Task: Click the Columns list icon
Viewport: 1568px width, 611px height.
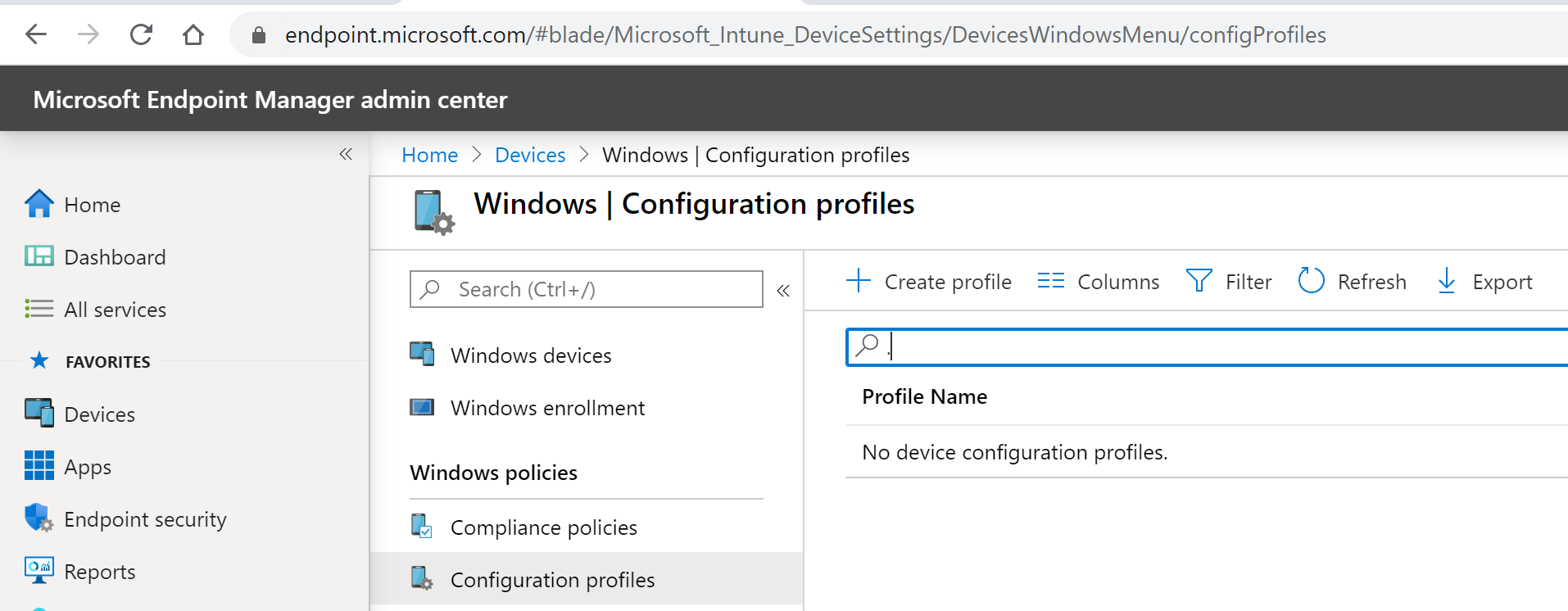Action: [x=1050, y=281]
